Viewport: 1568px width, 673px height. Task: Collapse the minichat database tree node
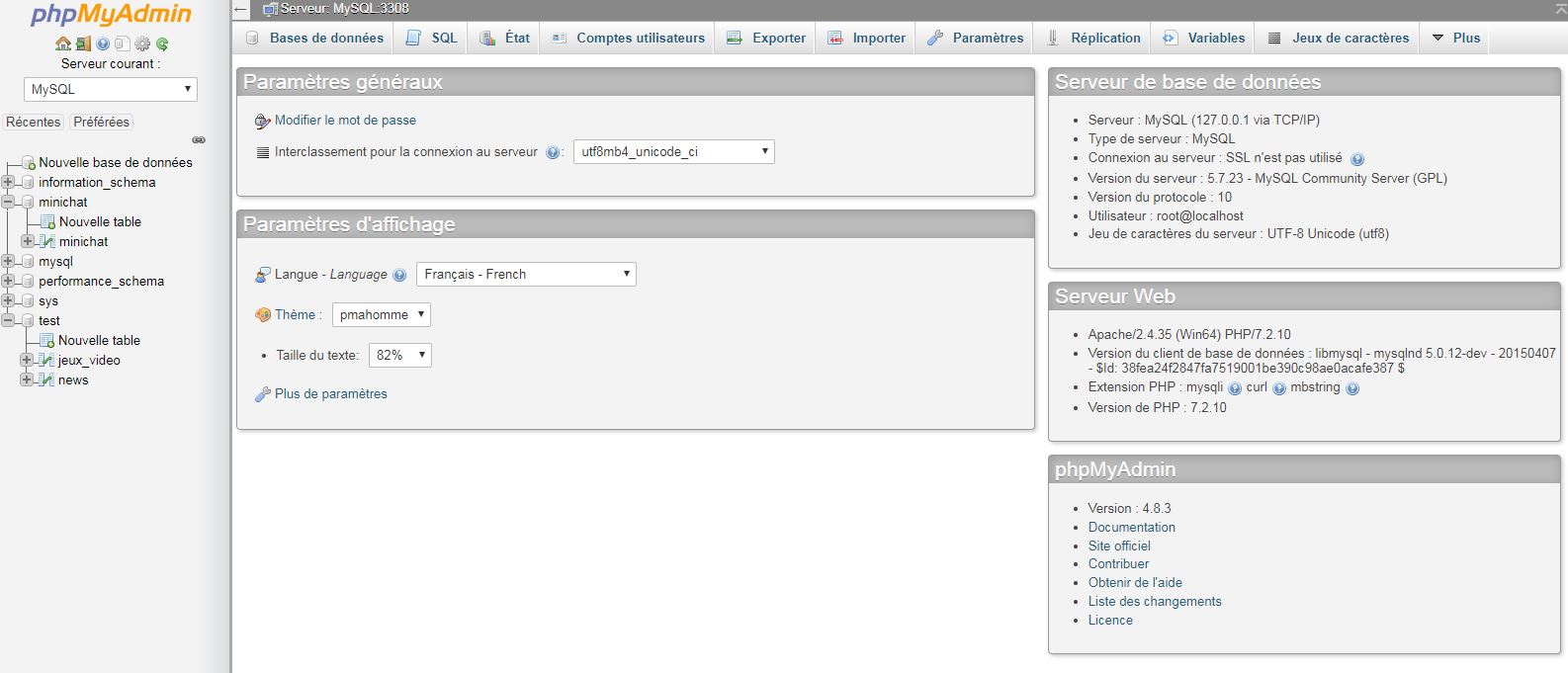pos(9,202)
